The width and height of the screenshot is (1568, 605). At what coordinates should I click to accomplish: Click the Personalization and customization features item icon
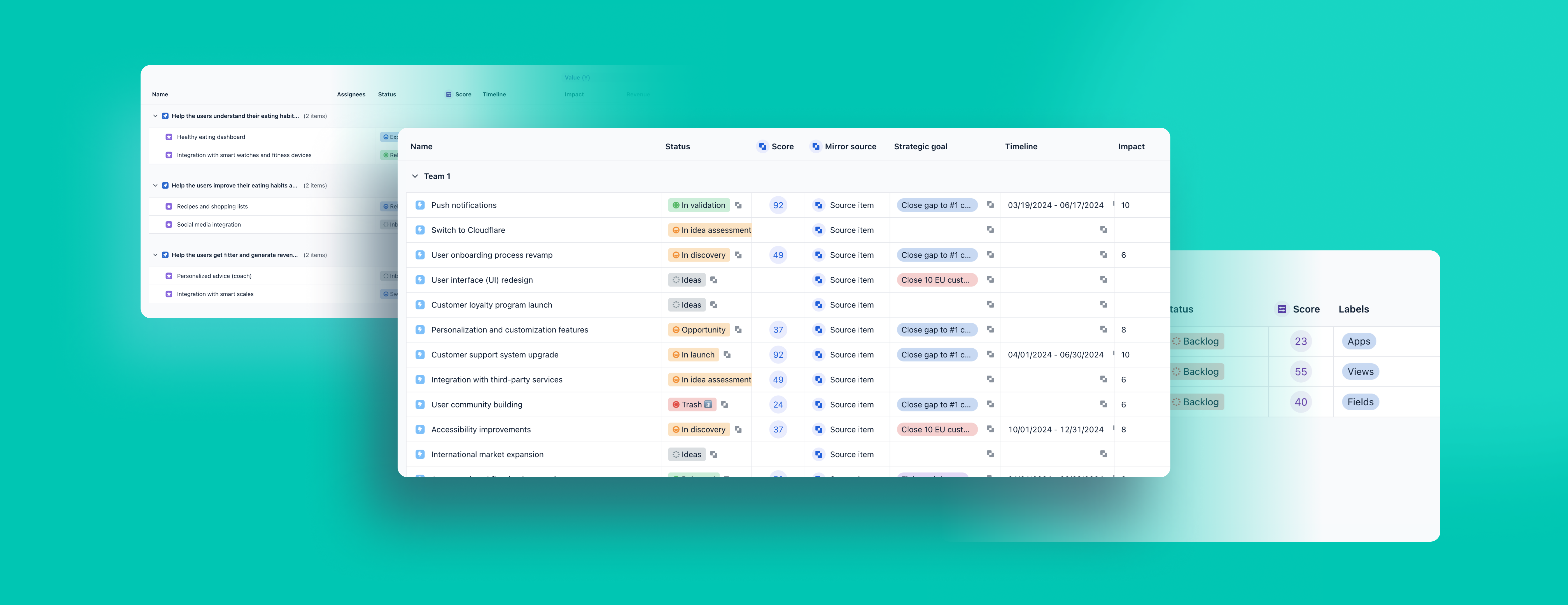[420, 330]
